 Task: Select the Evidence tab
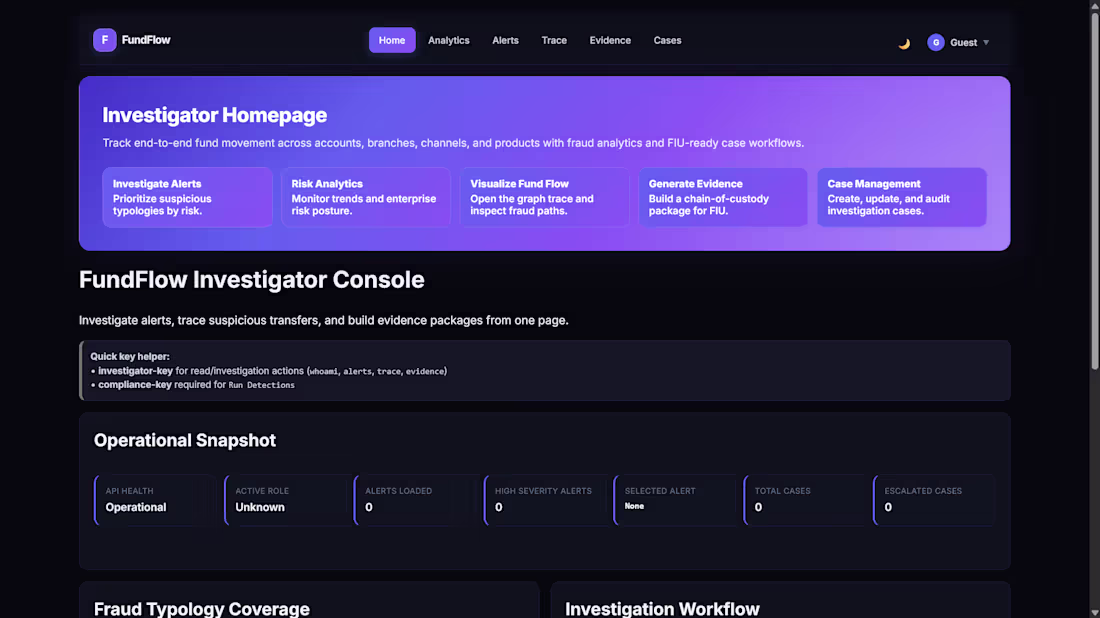pos(610,40)
